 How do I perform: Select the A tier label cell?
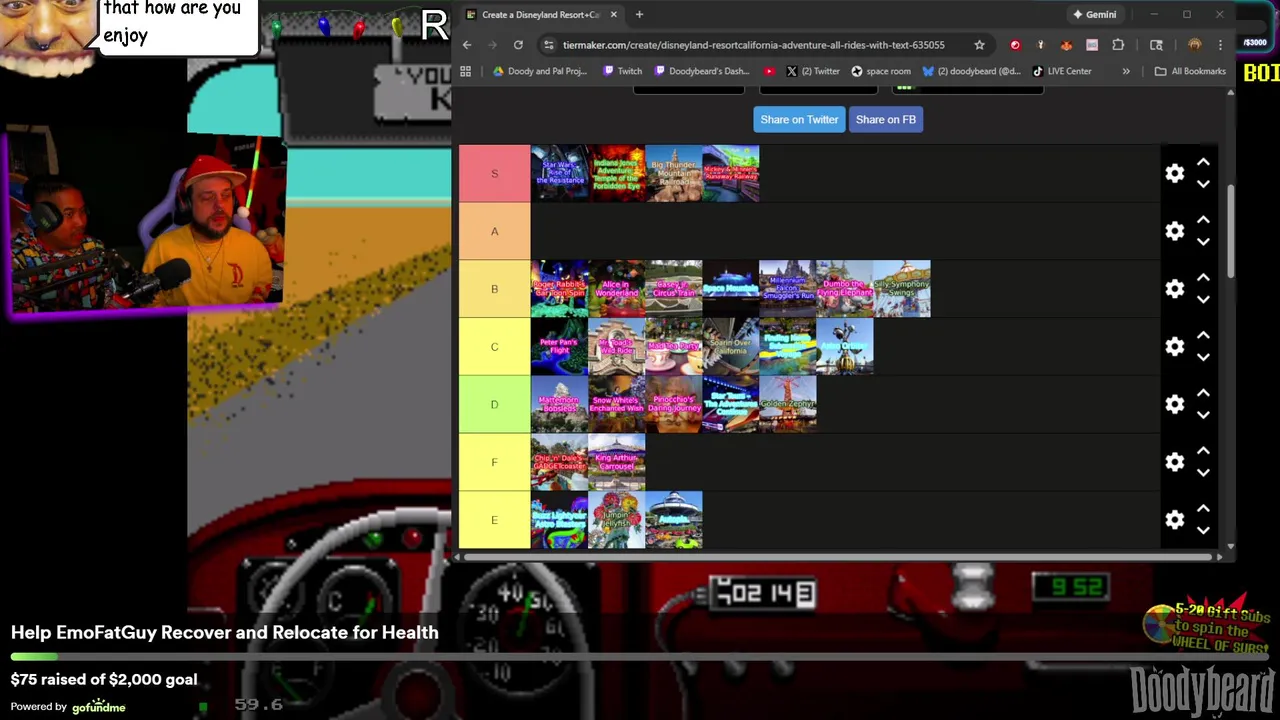[x=494, y=231]
